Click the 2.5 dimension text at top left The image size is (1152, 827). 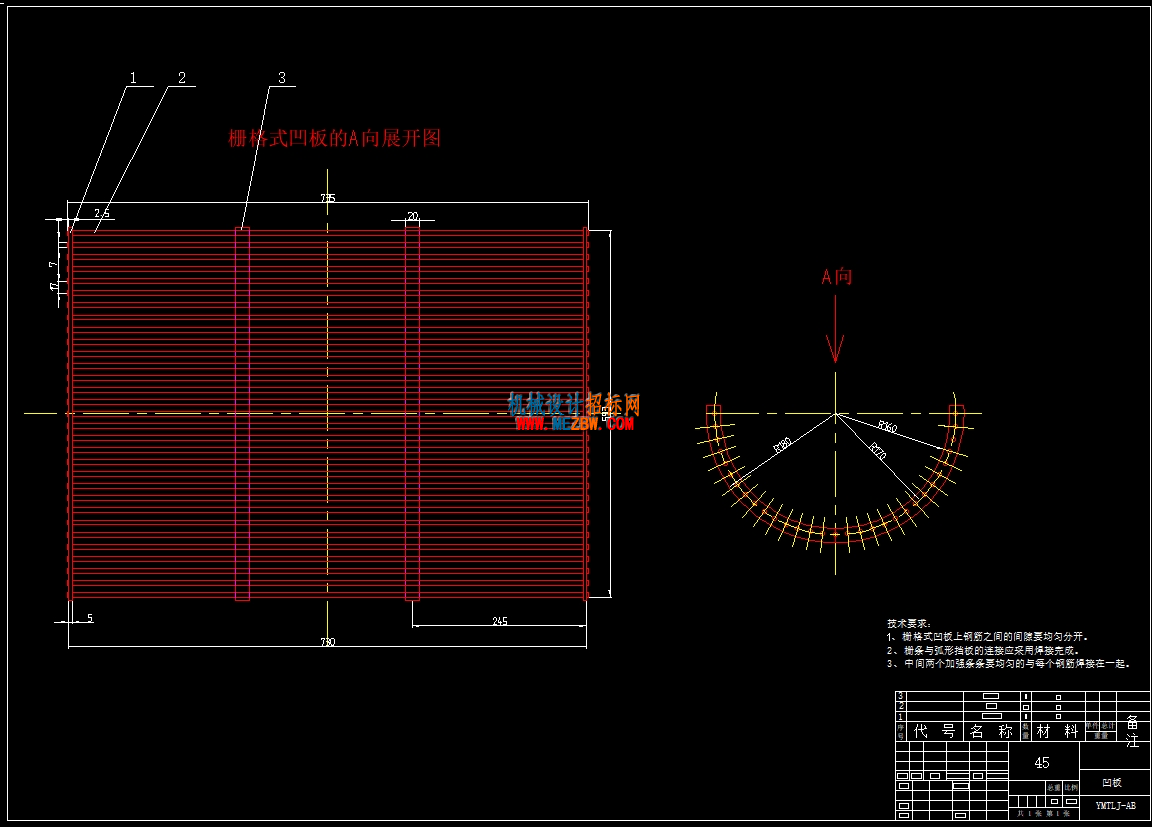coord(102,213)
